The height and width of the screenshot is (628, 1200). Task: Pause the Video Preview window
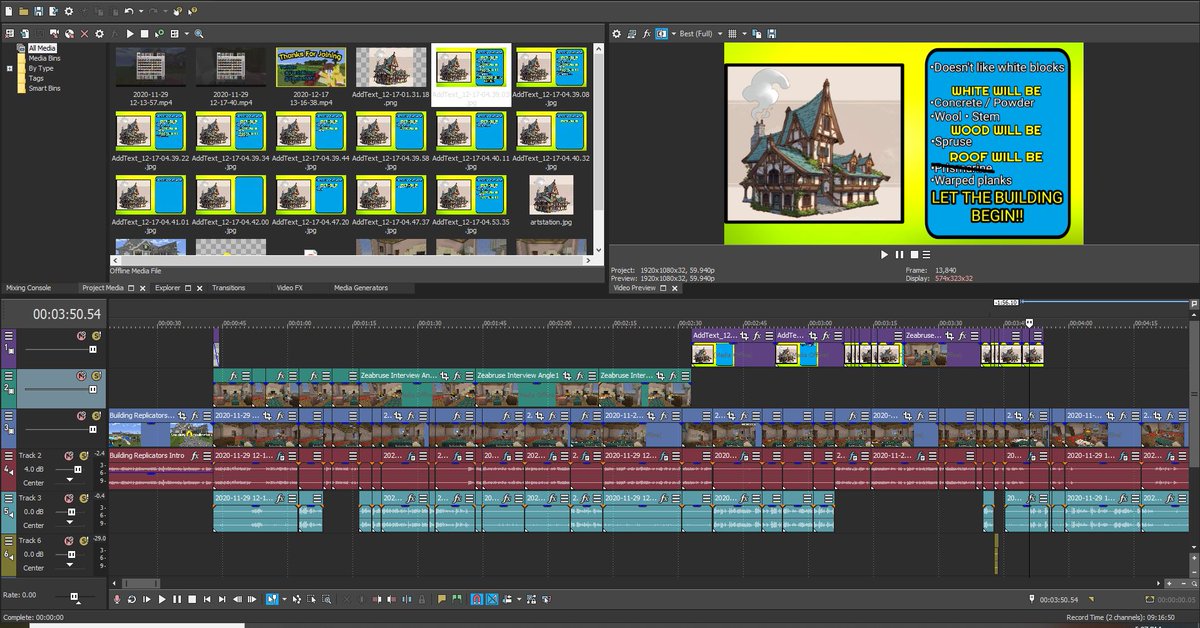point(898,255)
